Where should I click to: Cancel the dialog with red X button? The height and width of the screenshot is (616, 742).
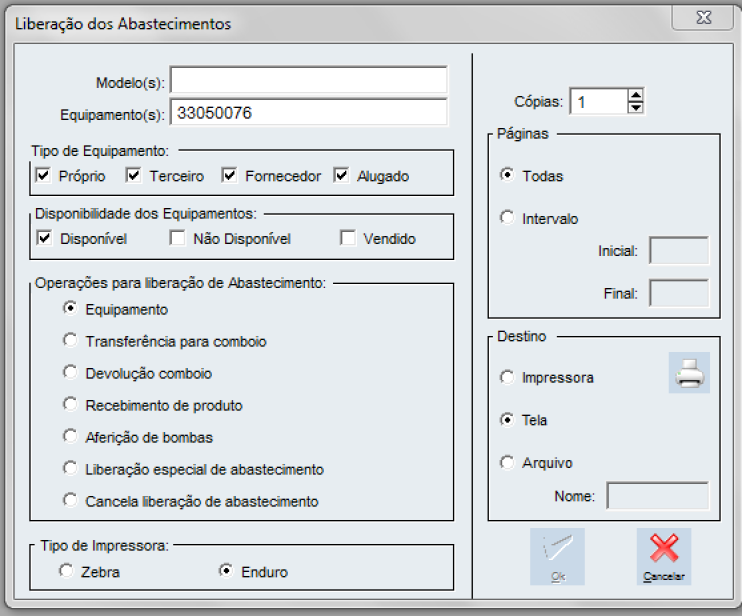663,556
